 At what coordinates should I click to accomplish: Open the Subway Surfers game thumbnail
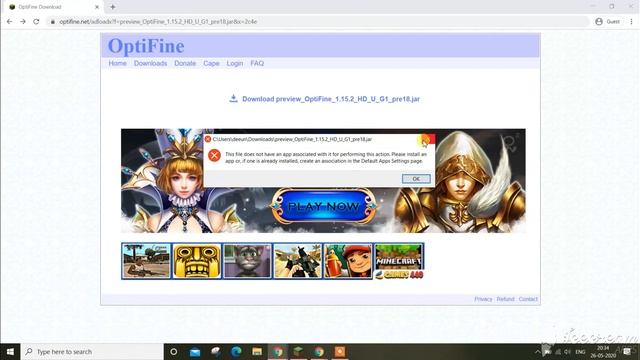(x=348, y=261)
